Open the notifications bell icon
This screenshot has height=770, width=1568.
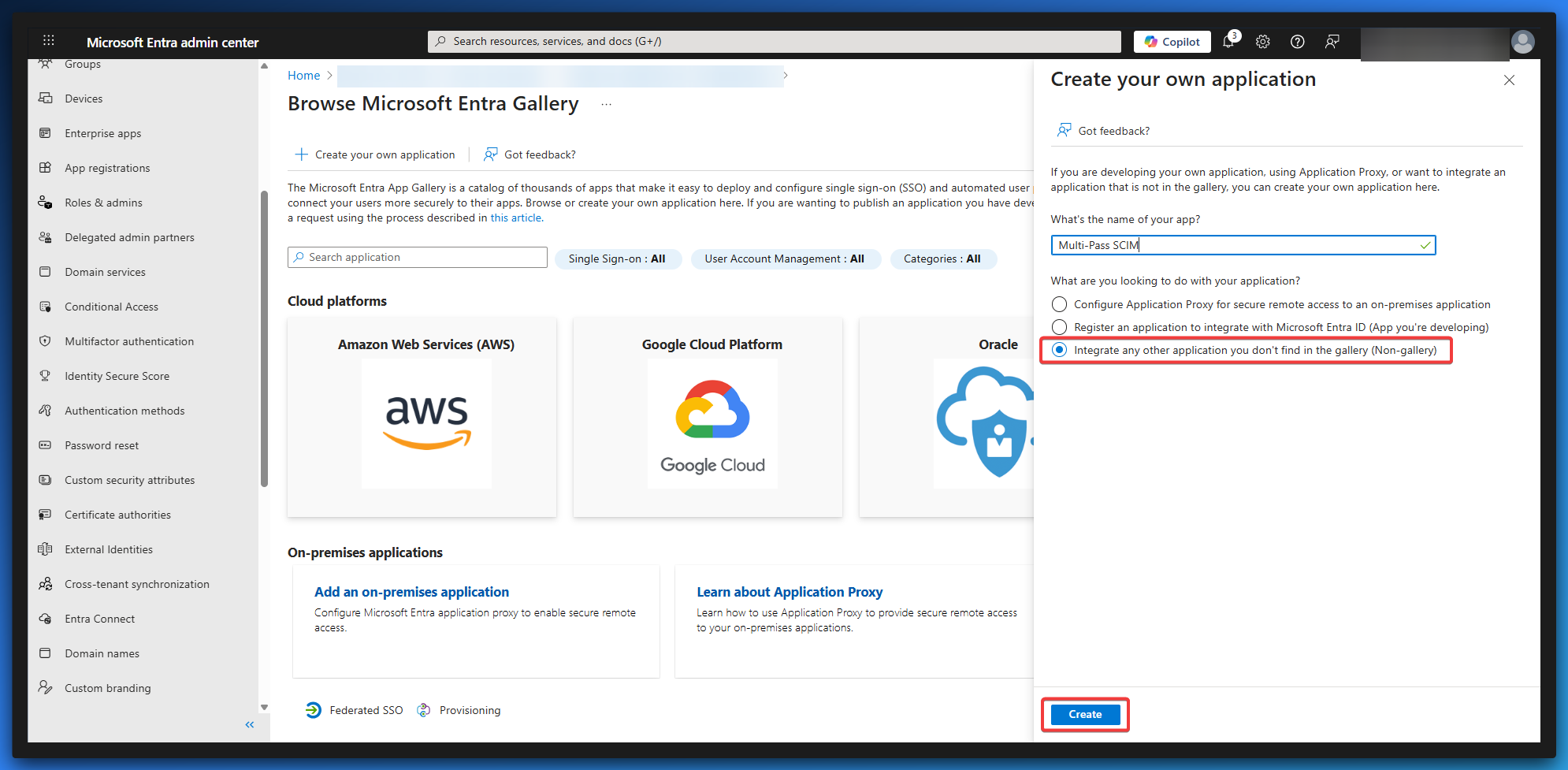point(1228,42)
